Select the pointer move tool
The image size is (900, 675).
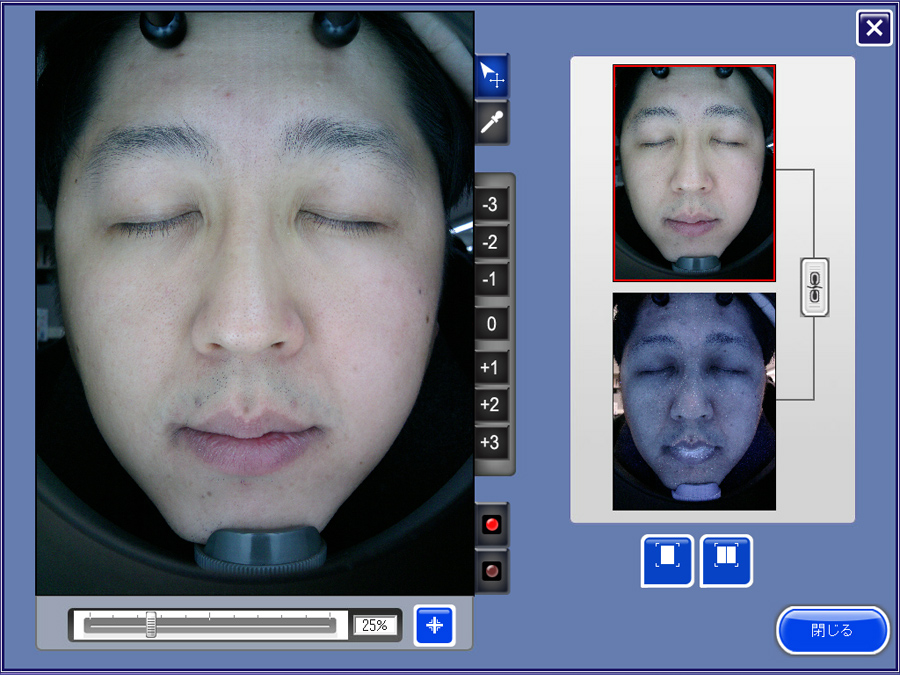[x=492, y=76]
